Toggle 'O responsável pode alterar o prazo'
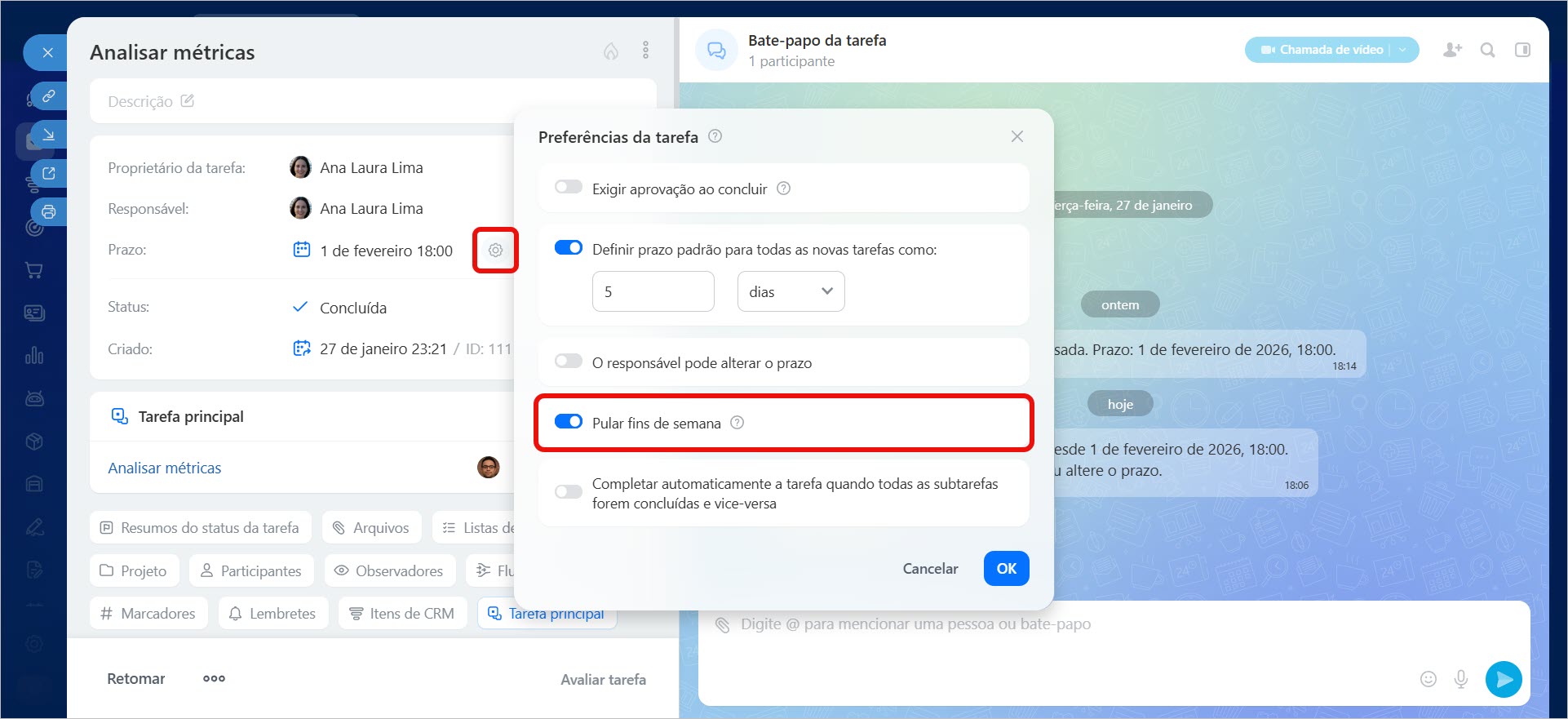Image resolution: width=1568 pixels, height=719 pixels. tap(569, 362)
